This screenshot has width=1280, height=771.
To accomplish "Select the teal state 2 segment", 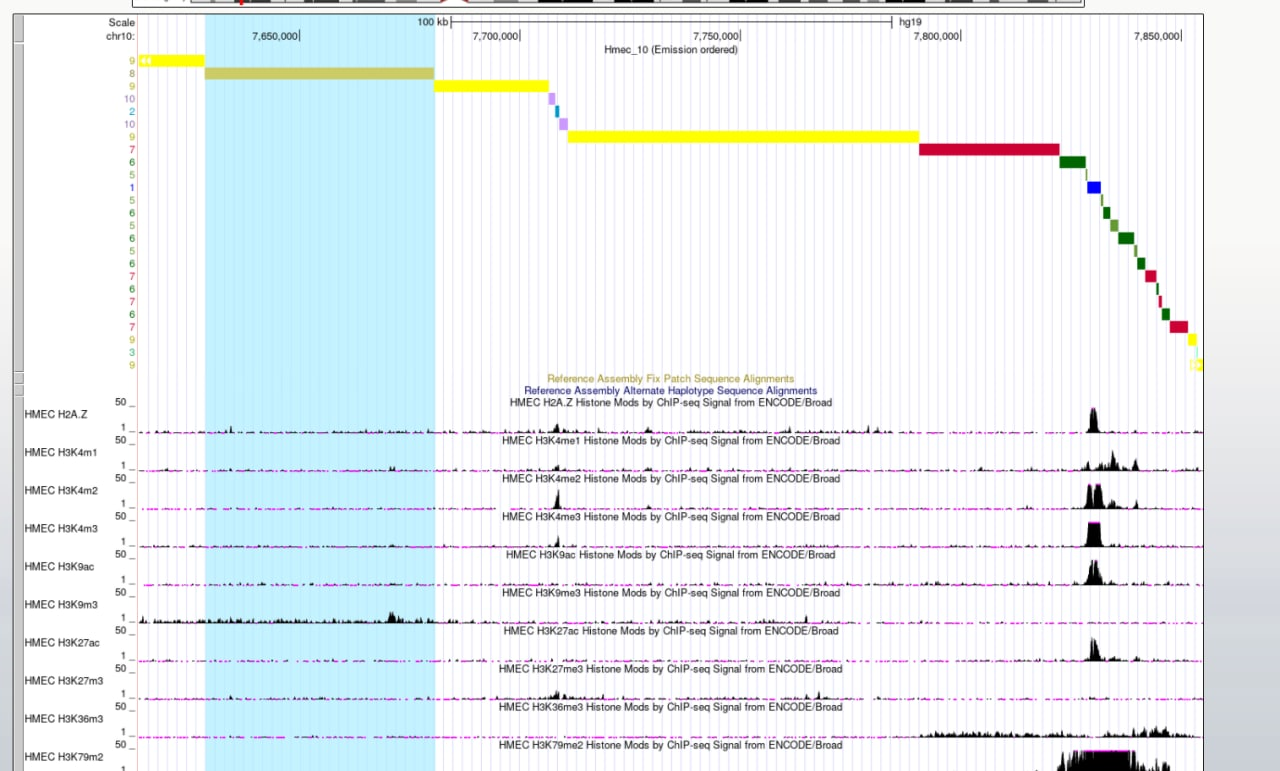I will 557,111.
